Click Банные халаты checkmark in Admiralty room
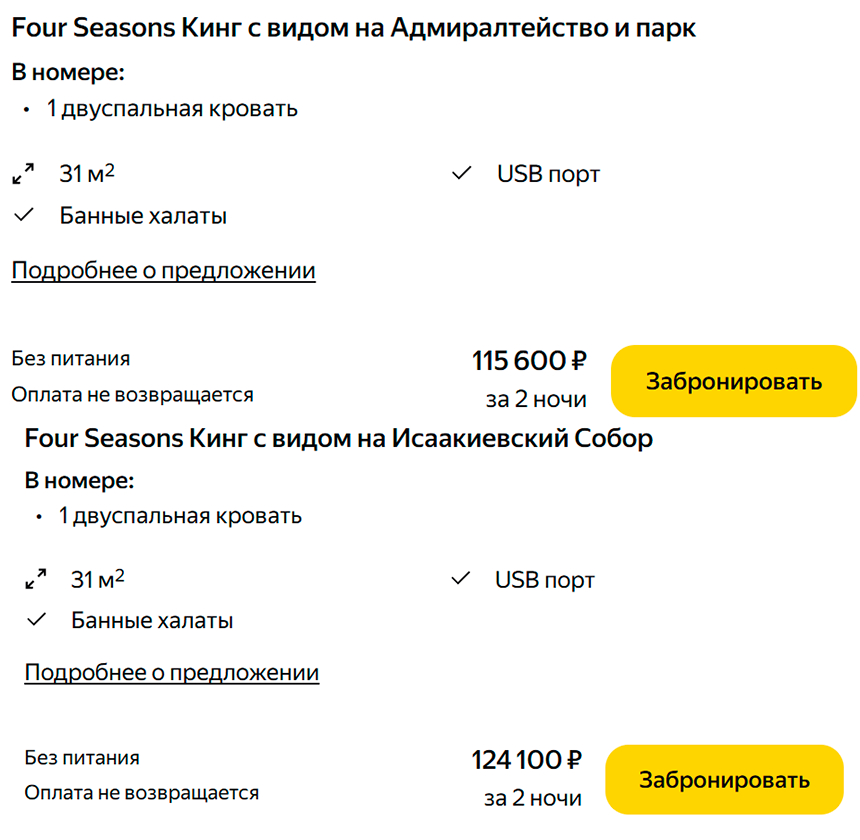The width and height of the screenshot is (860, 840). [x=23, y=215]
